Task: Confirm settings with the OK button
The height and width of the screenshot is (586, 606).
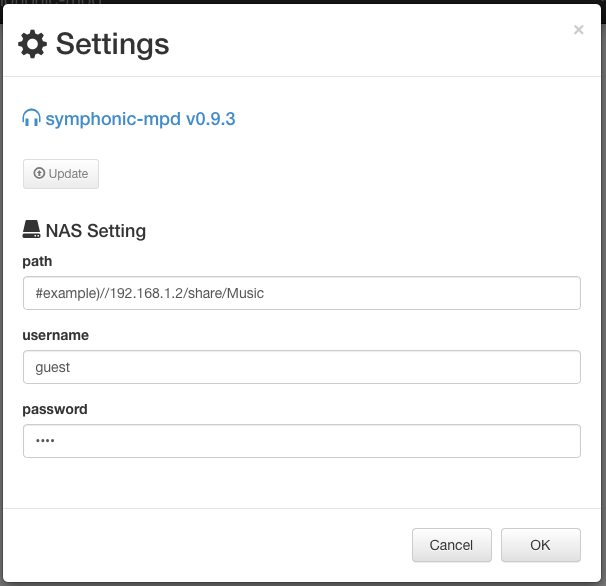Action: [540, 545]
